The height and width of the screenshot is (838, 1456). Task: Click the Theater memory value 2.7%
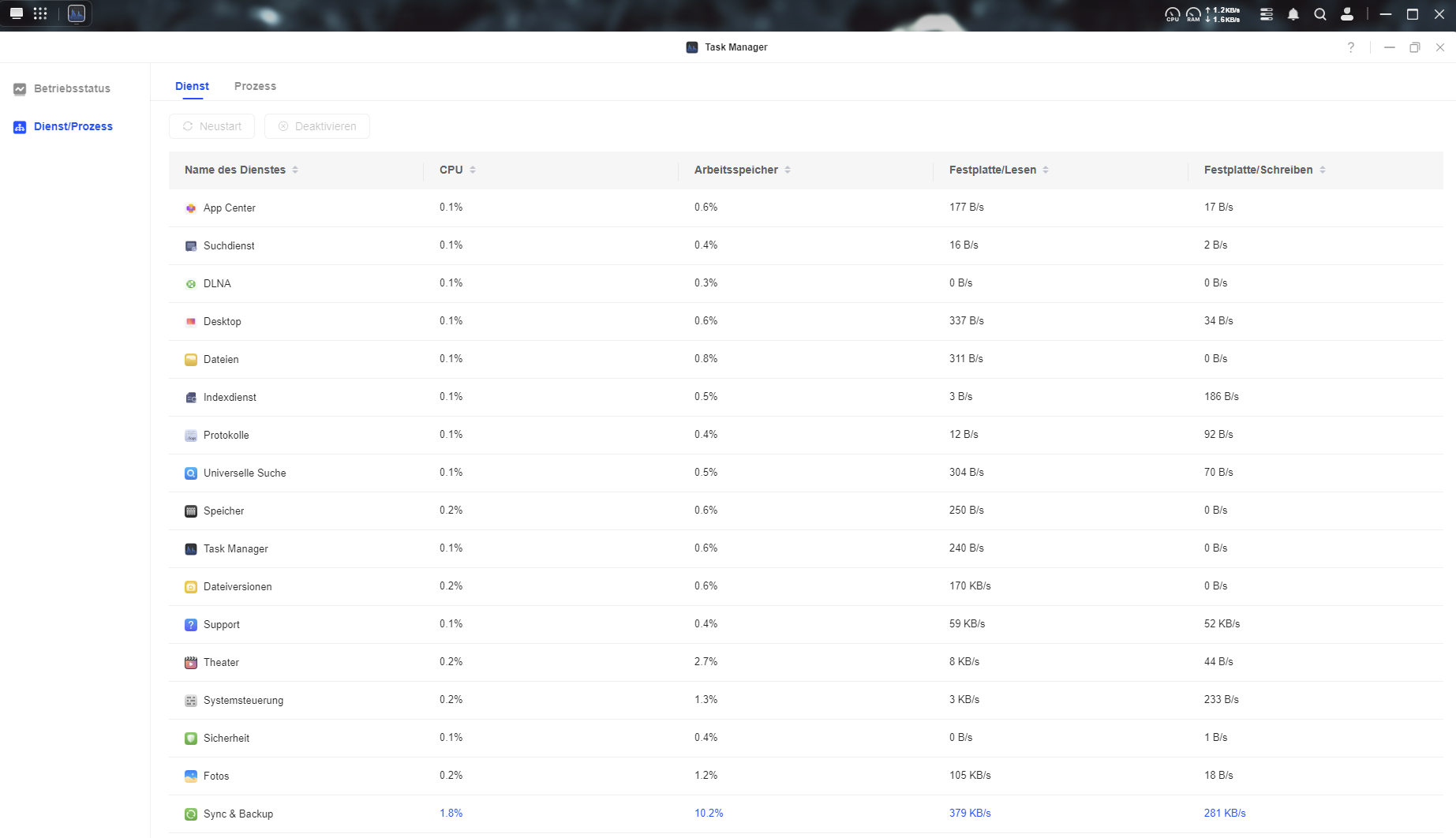pos(706,662)
